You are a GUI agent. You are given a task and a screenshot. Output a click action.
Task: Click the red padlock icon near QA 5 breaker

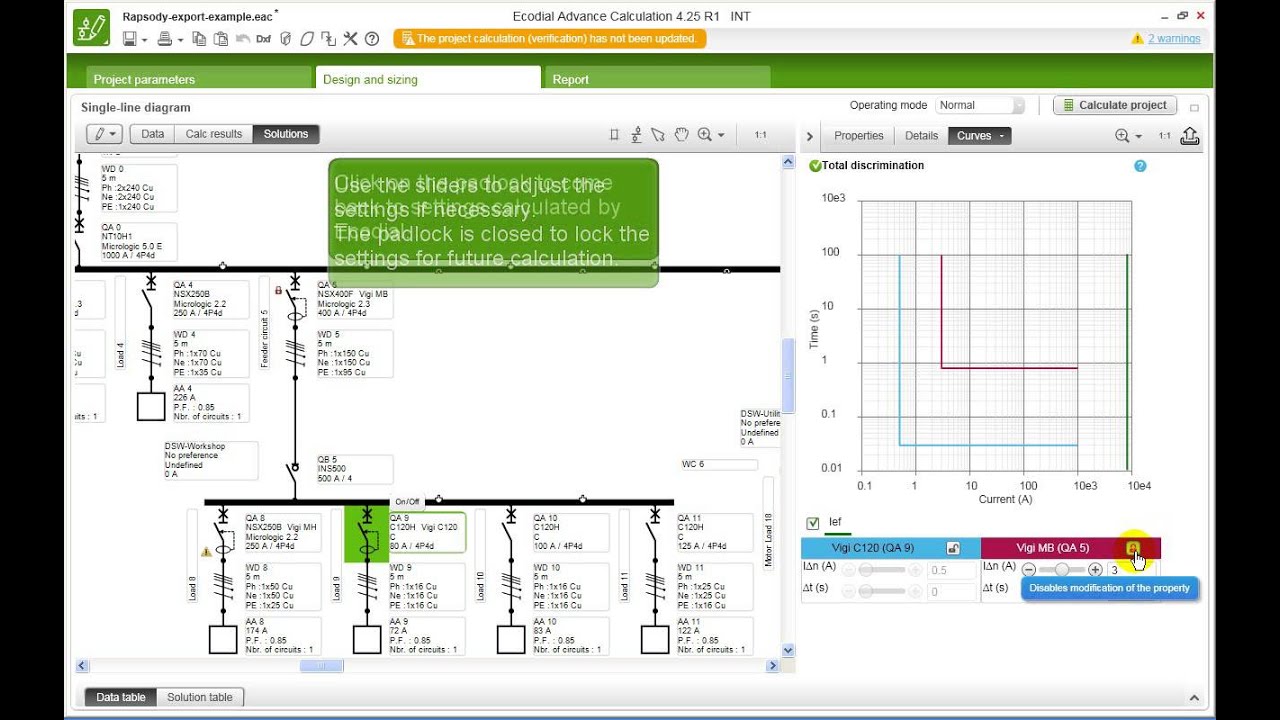(278, 290)
